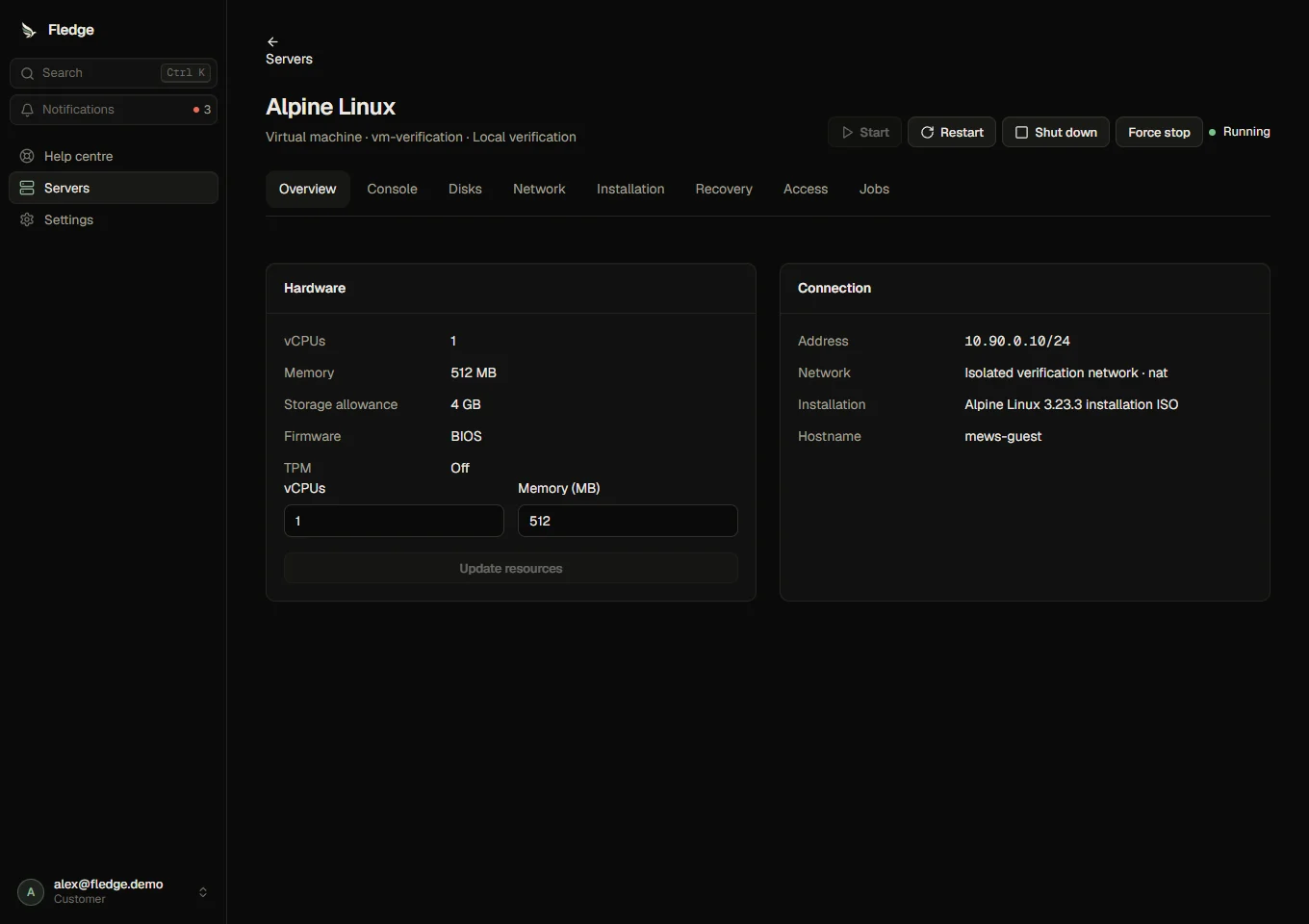This screenshot has height=924, width=1309.
Task: Click the back arrow above Servers
Action: (x=272, y=41)
